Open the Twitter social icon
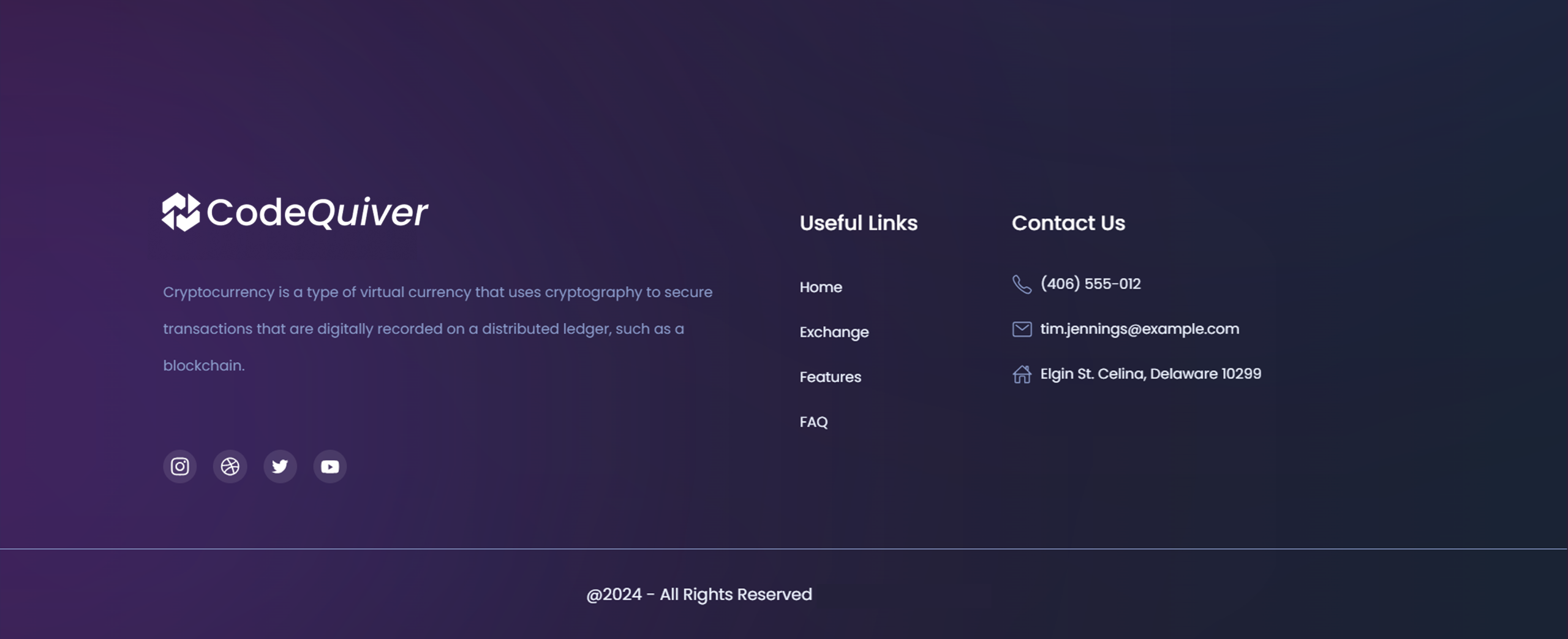 pos(280,467)
